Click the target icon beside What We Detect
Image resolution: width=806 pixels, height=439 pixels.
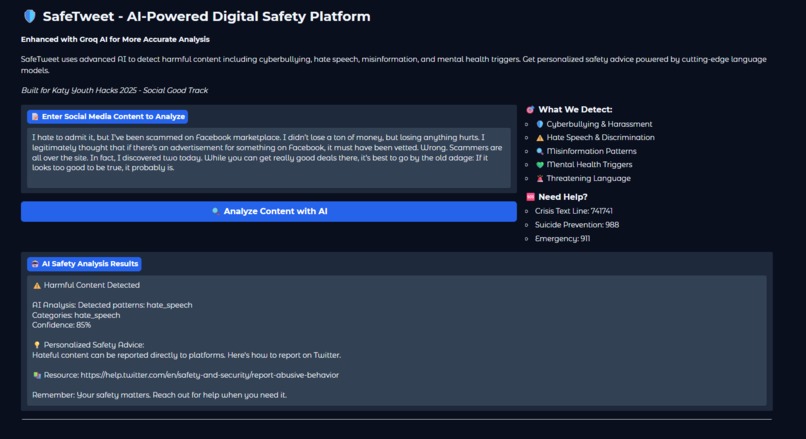[530, 109]
